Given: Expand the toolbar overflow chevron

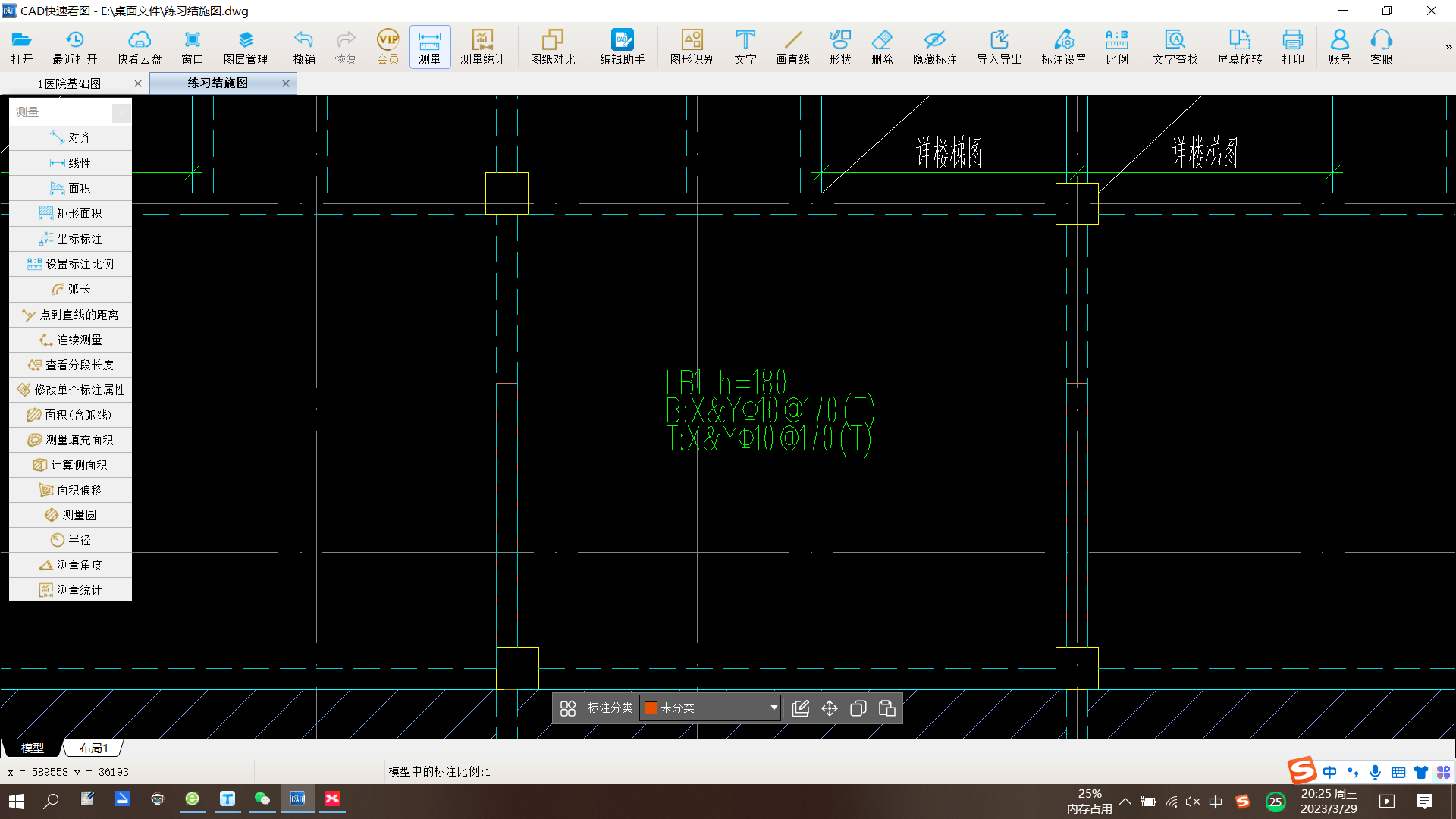Looking at the screenshot, I should [1448, 47].
